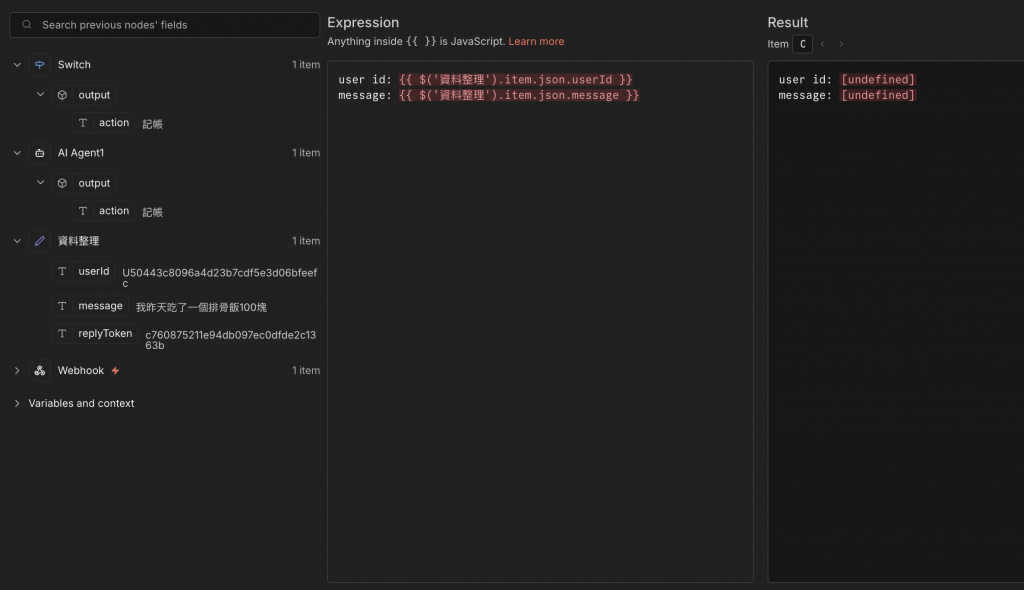Screen dimensions: 1024x590
Task: Click the 1 item count for Webhook
Action: coord(306,370)
